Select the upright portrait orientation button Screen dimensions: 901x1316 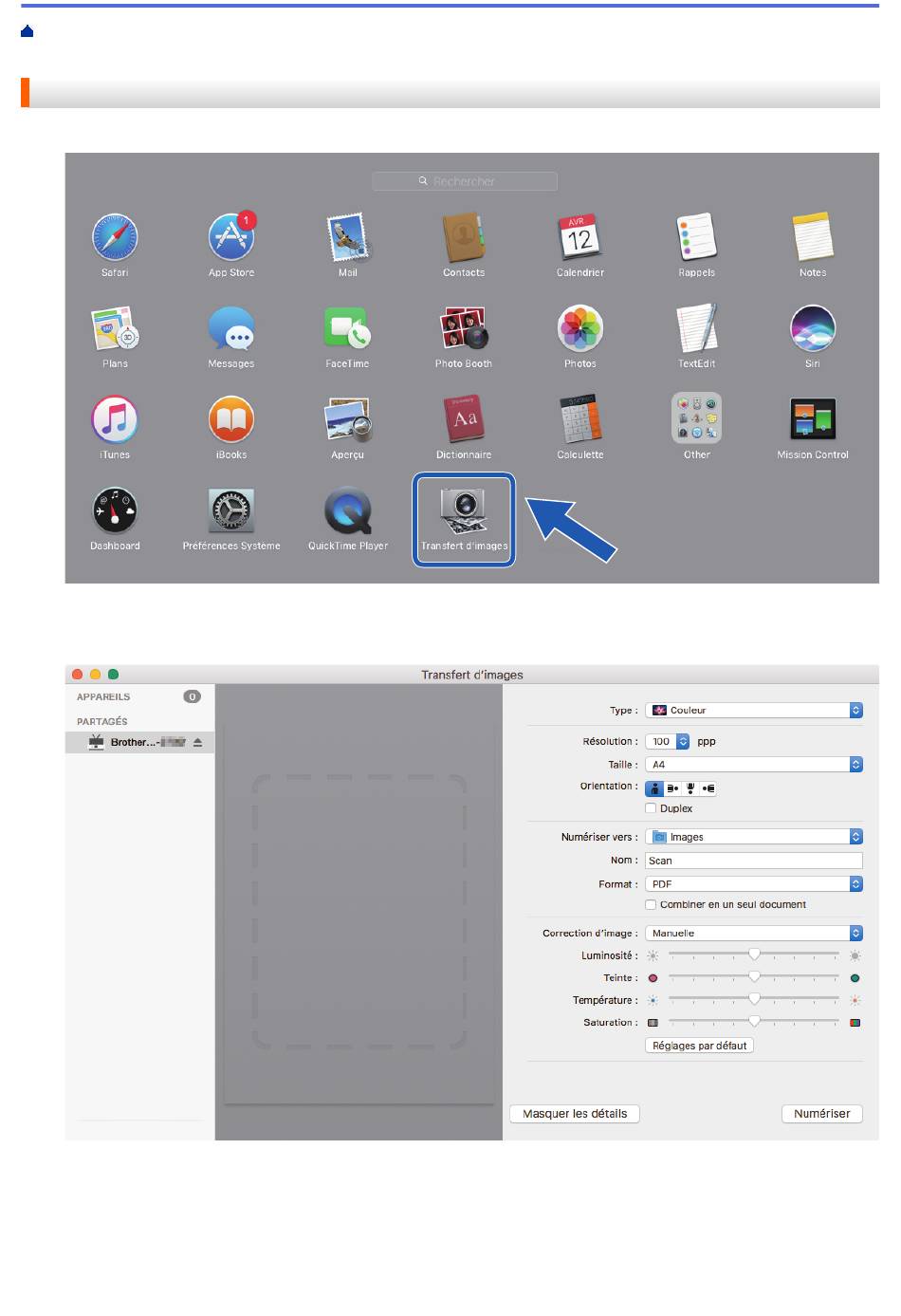pos(654,788)
